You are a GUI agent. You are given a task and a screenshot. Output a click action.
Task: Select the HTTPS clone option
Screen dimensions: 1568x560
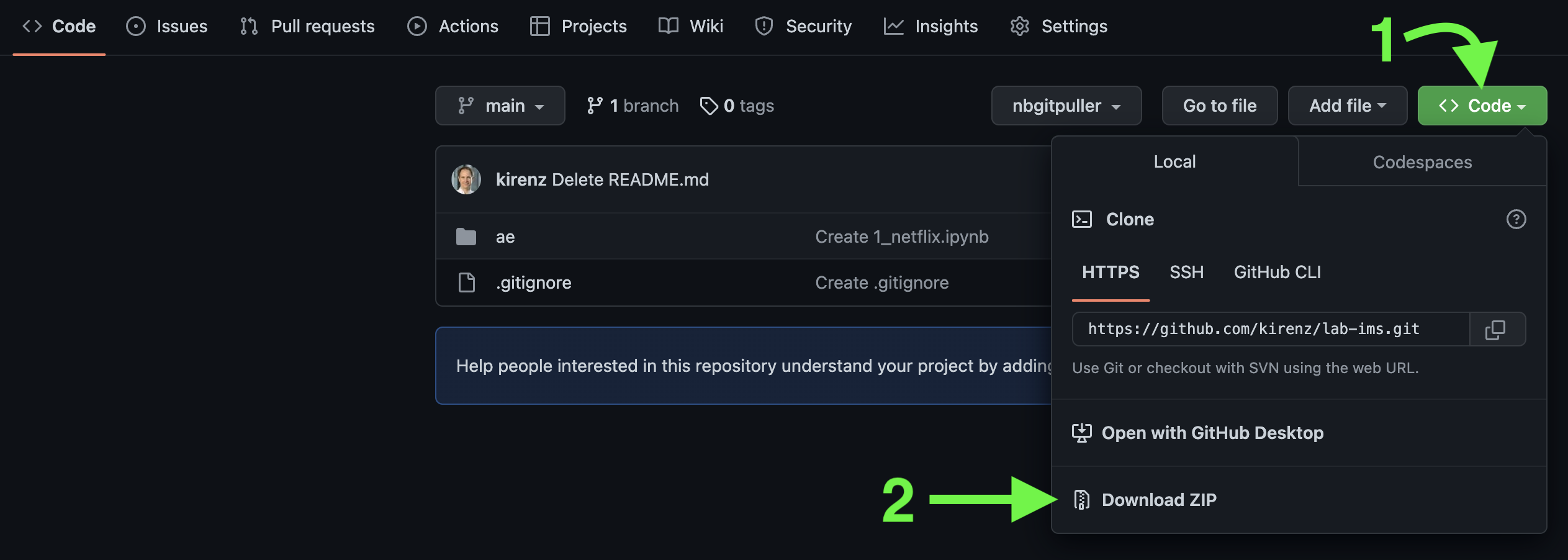click(1111, 273)
